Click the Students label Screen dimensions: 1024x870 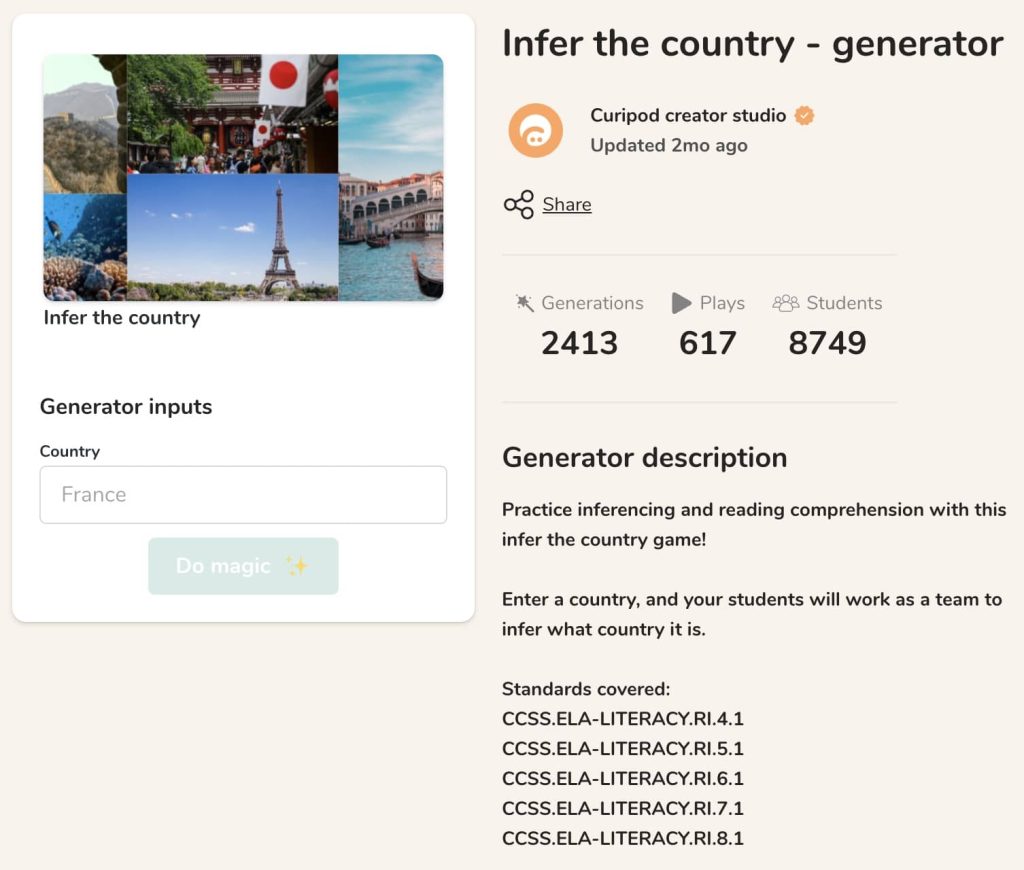tap(844, 303)
